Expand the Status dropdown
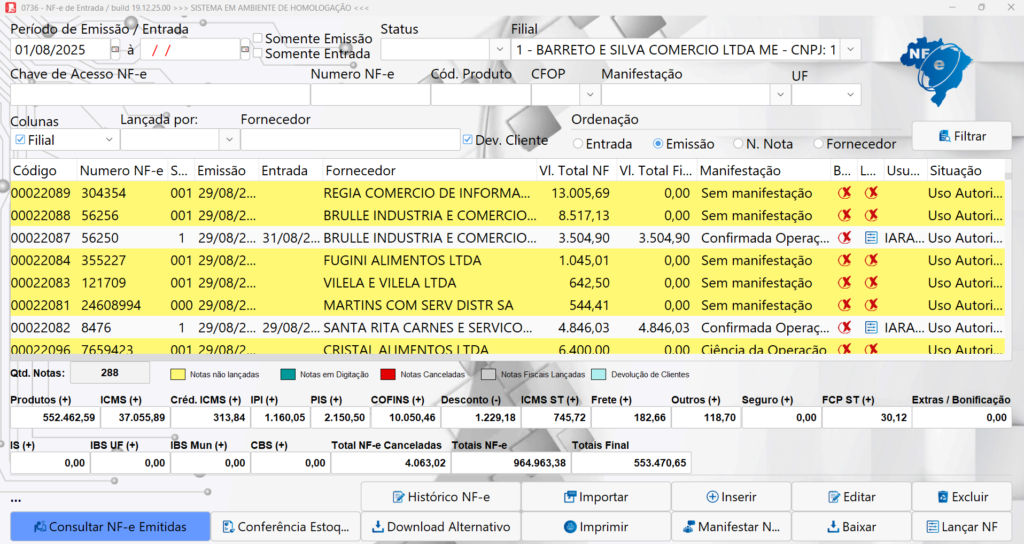1024x544 pixels. [x=499, y=49]
